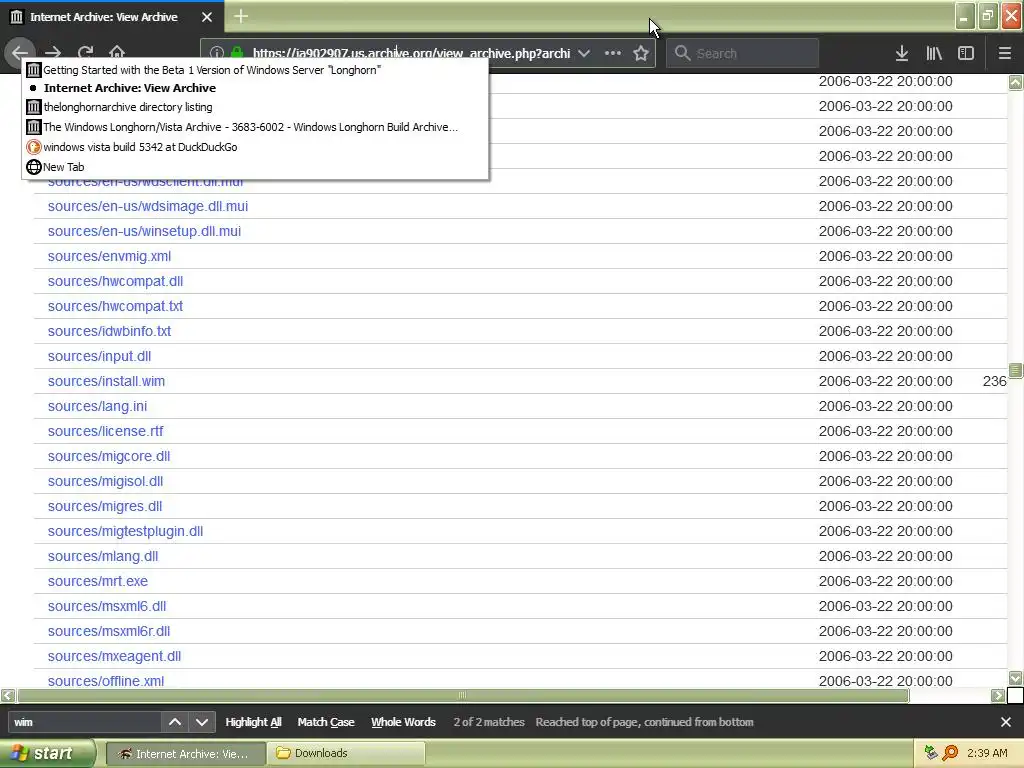Viewport: 1024px width, 768px height.
Task: Open the sources/msxml6r.dll link
Action: pyautogui.click(x=108, y=632)
